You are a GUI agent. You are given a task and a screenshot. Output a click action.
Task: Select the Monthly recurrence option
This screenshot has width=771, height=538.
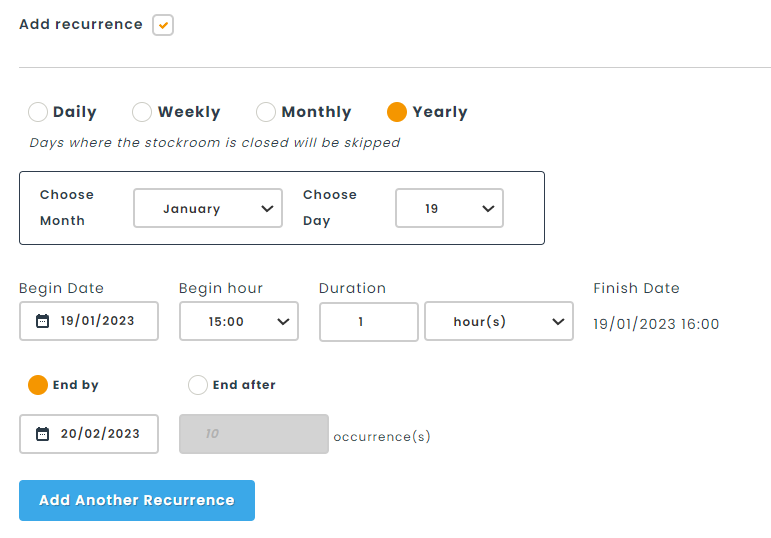coord(266,112)
